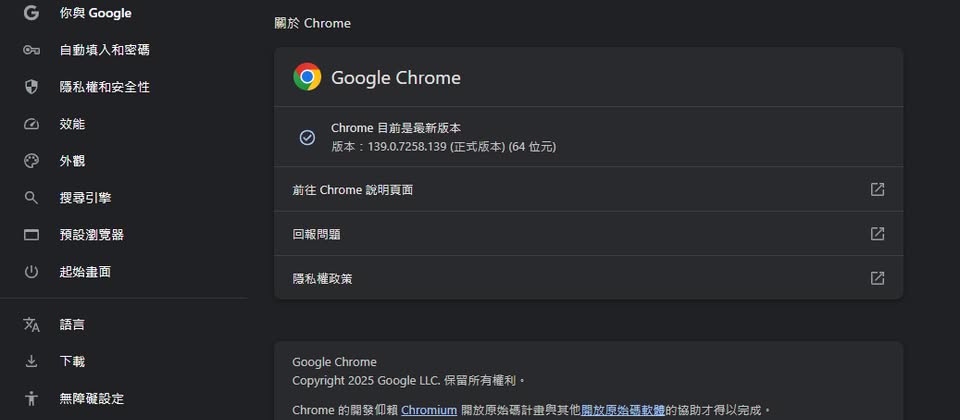Image resolution: width=960 pixels, height=420 pixels.
Task: Select 隱私權和安全性 in the settings menu
Action: [104, 87]
